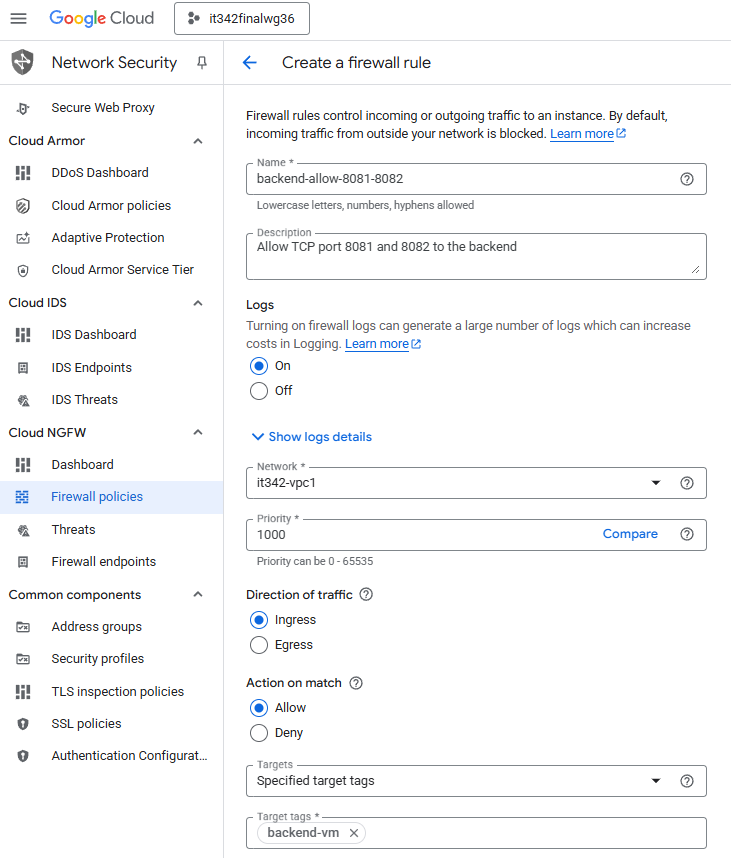Expand Show logs details

pos(311,437)
